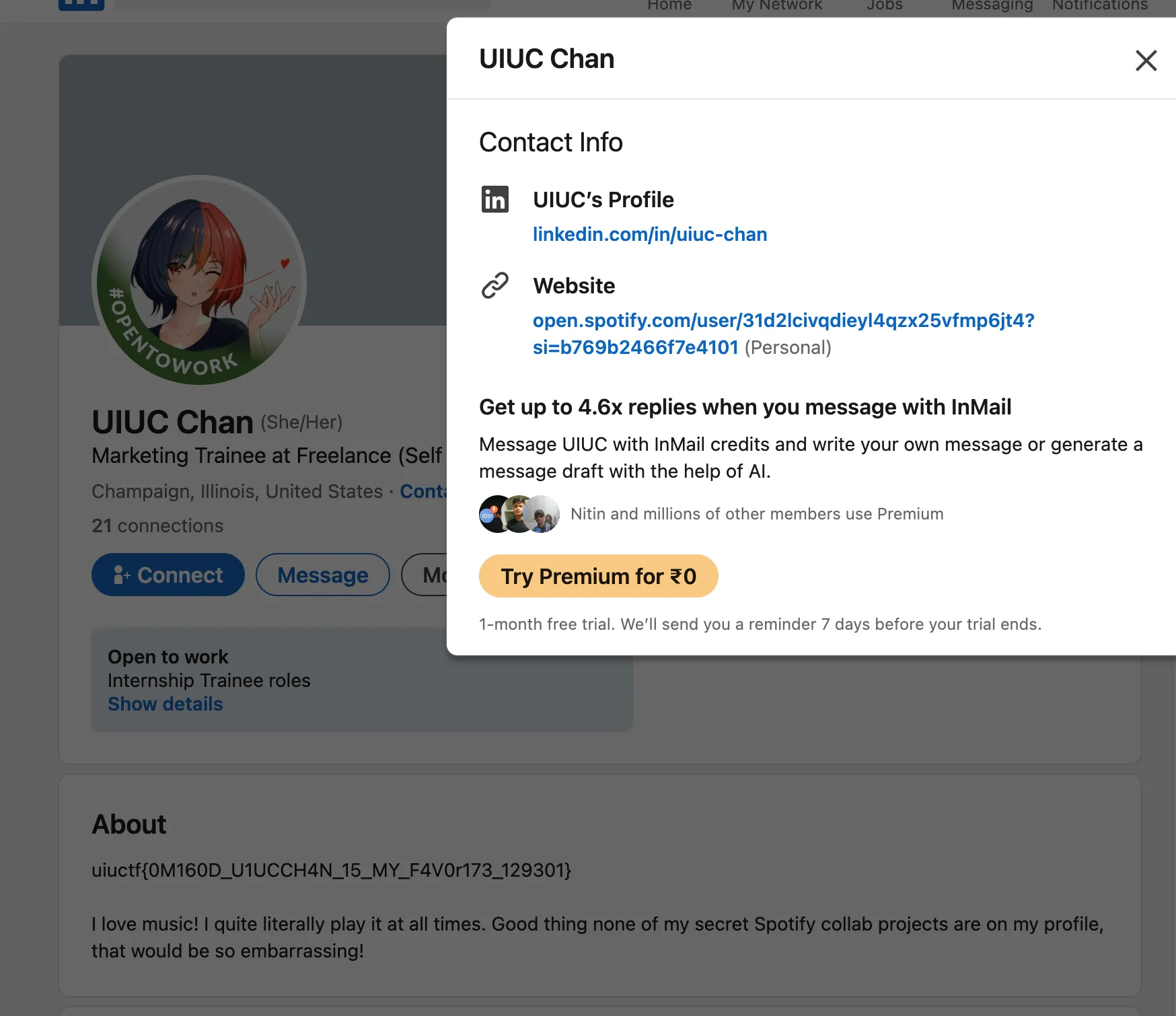Viewport: 1176px width, 1016px height.
Task: Click the add-person icon in Connect
Action: pyautogui.click(x=121, y=575)
